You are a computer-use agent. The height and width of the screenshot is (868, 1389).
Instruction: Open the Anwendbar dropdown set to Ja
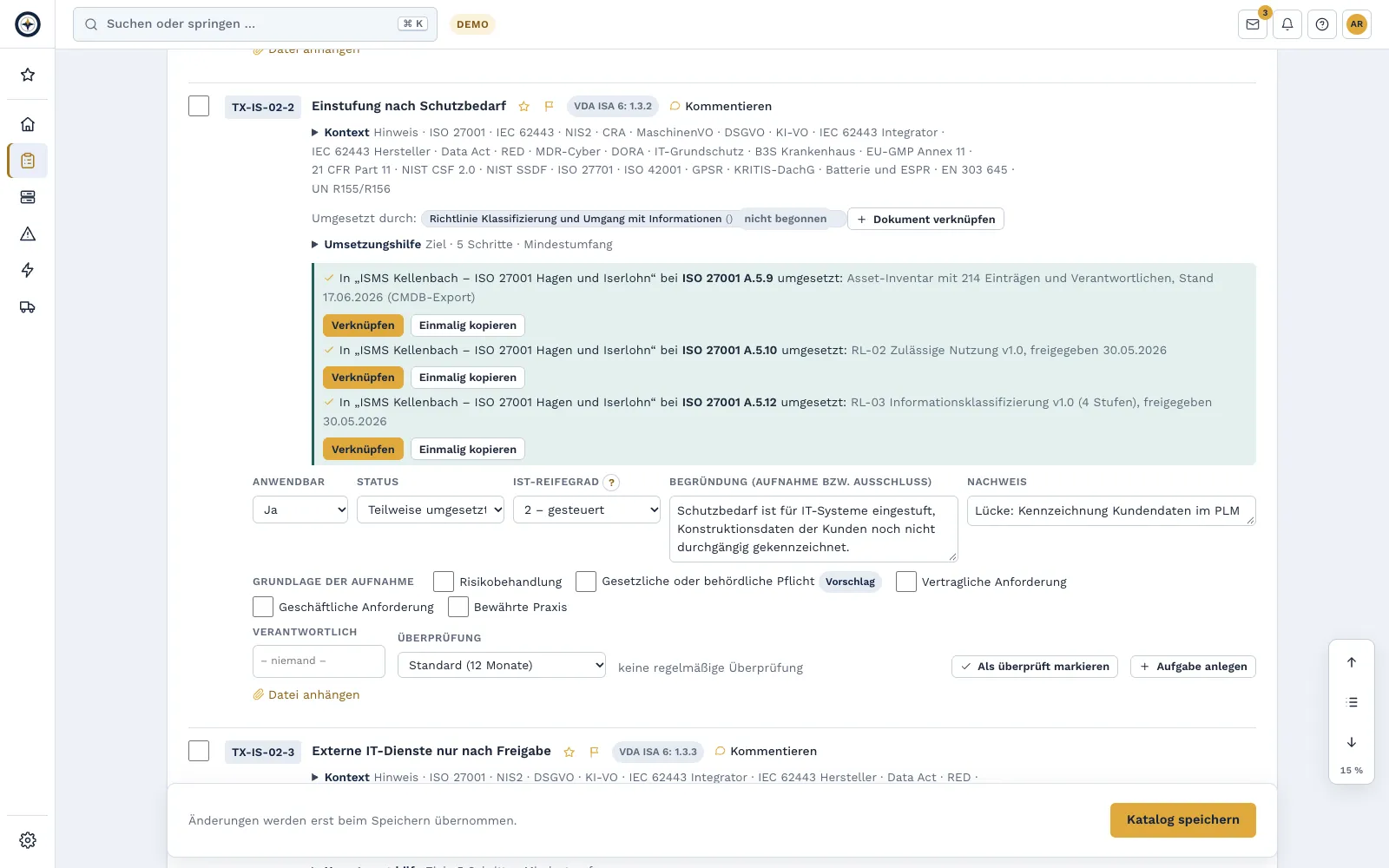click(x=300, y=510)
